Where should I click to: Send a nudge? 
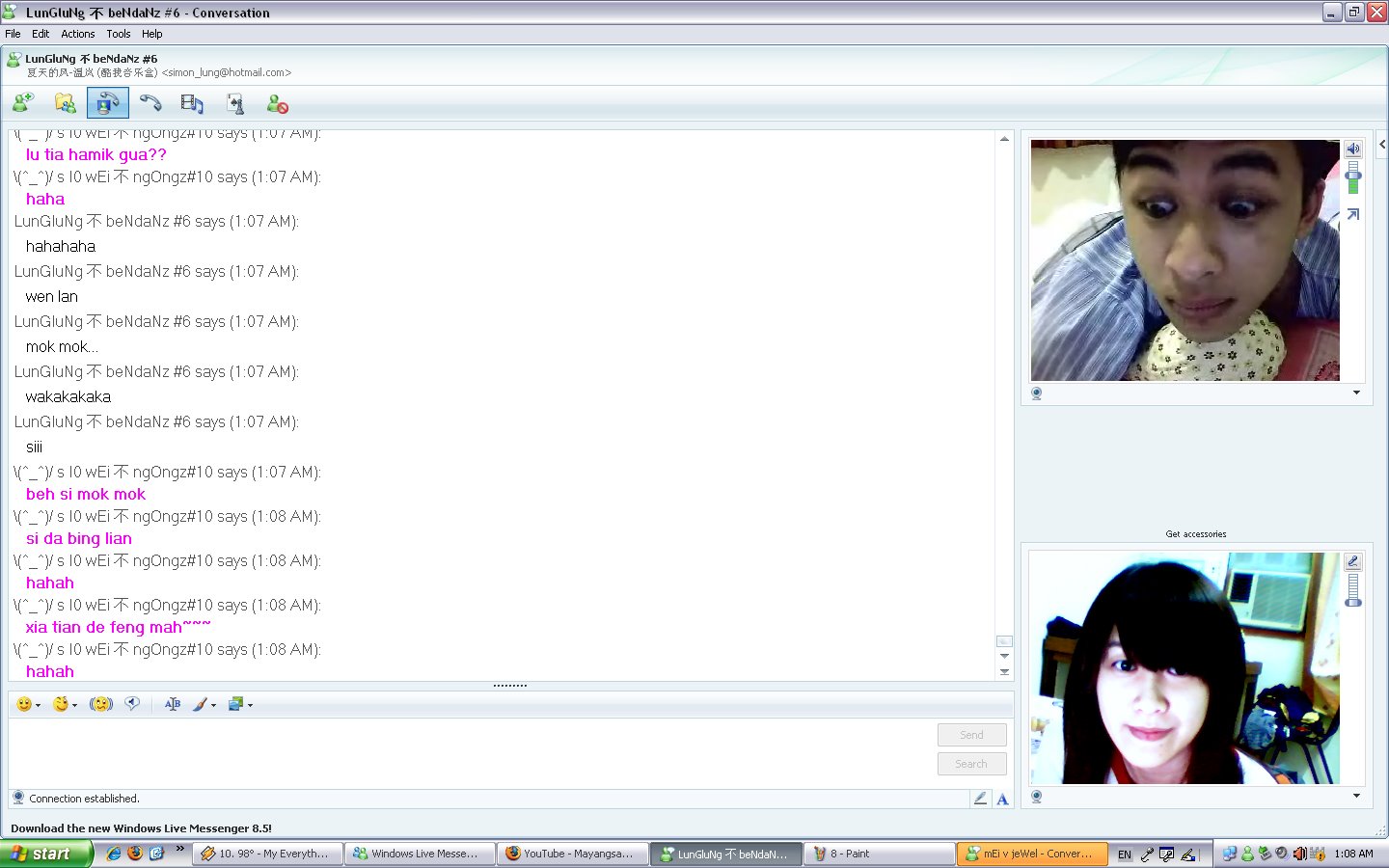point(101,704)
